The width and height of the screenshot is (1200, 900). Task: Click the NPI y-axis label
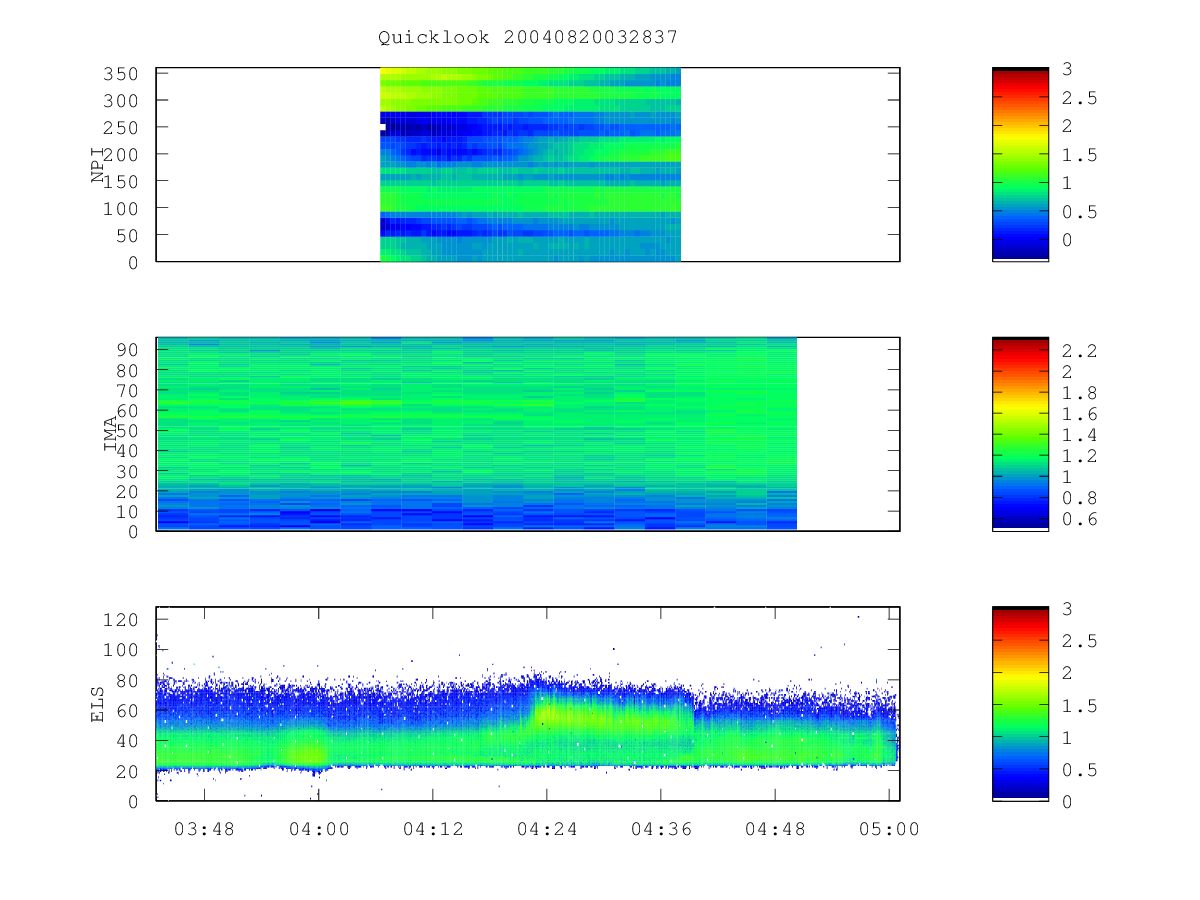pos(99,164)
